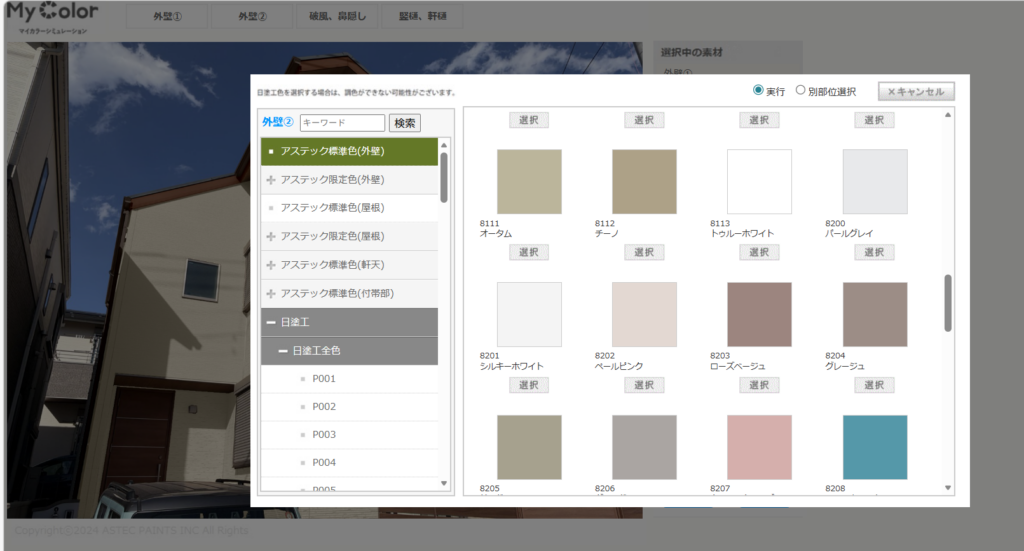Click plus icon beside アステック標準色(付帯部)
The image size is (1024, 551).
(x=271, y=293)
